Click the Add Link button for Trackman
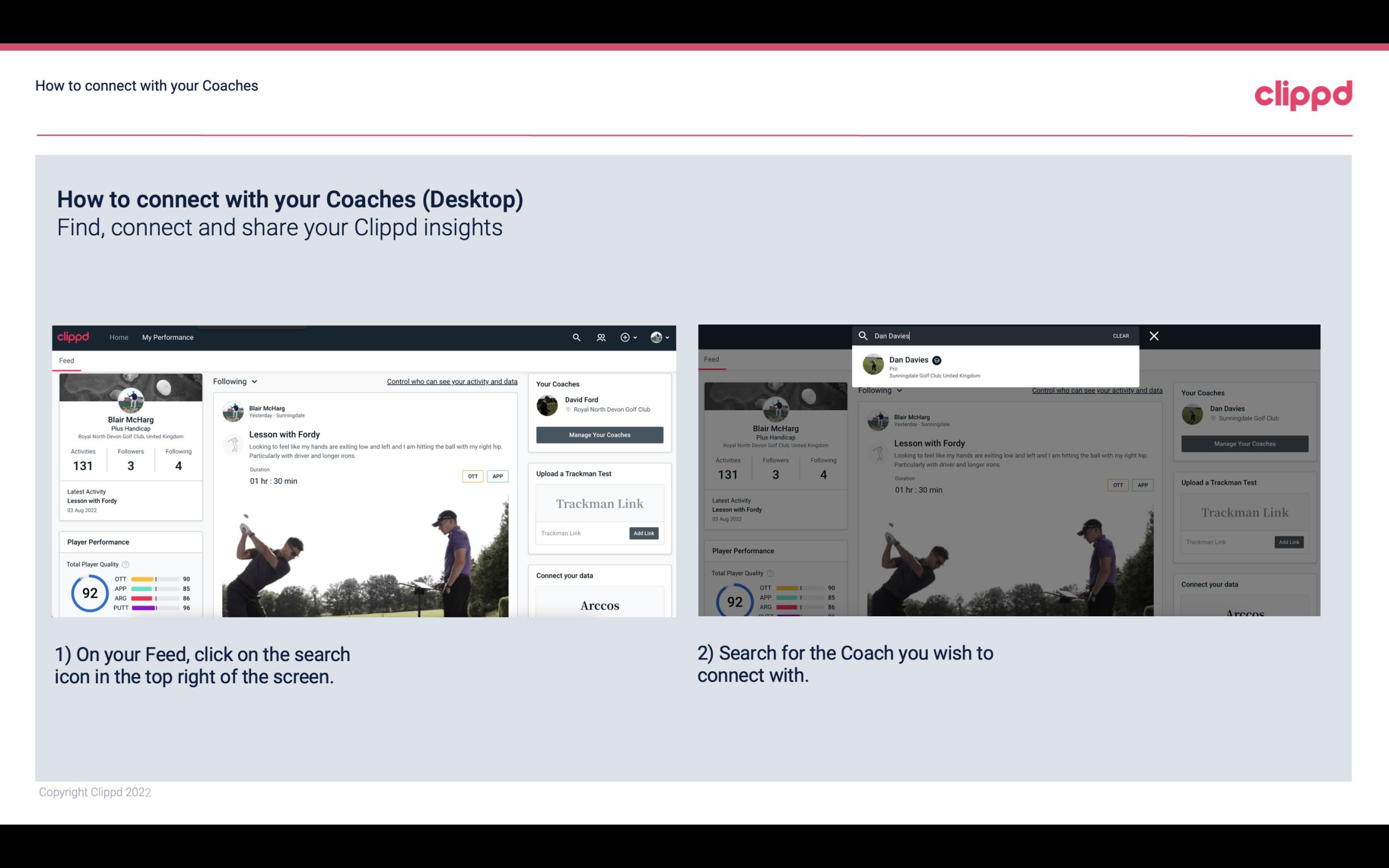Viewport: 1389px width, 868px height. pos(644,533)
